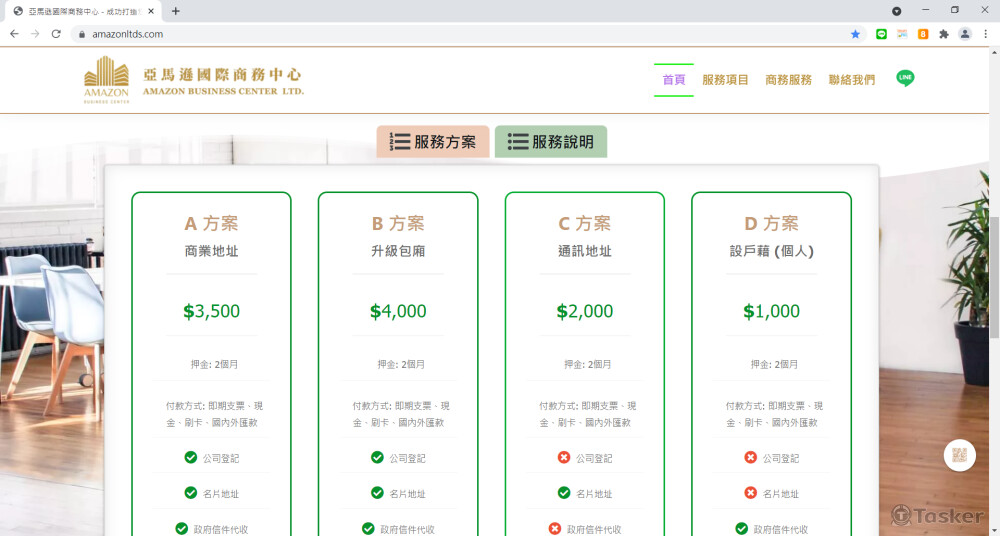1000x536 pixels.
Task: Open the Chrome profile avatar
Action: pyautogui.click(x=964, y=34)
